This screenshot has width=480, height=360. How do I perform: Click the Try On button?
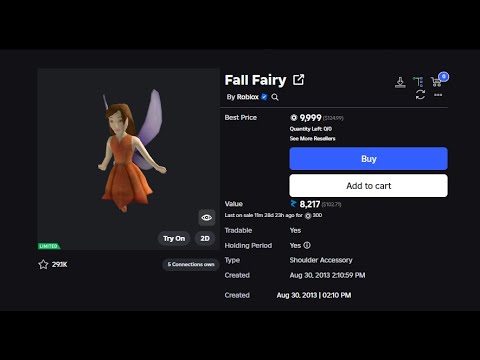pyautogui.click(x=174, y=238)
